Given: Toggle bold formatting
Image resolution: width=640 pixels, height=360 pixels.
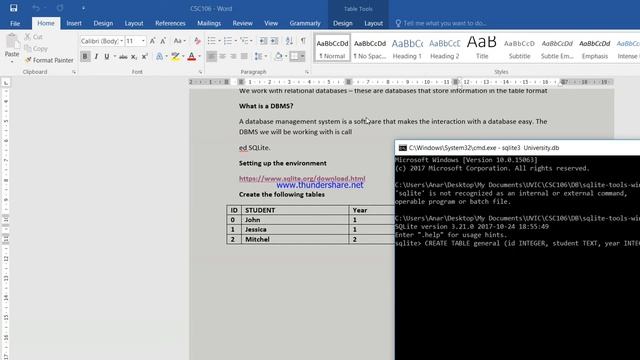Looking at the screenshot, I should point(85,56).
